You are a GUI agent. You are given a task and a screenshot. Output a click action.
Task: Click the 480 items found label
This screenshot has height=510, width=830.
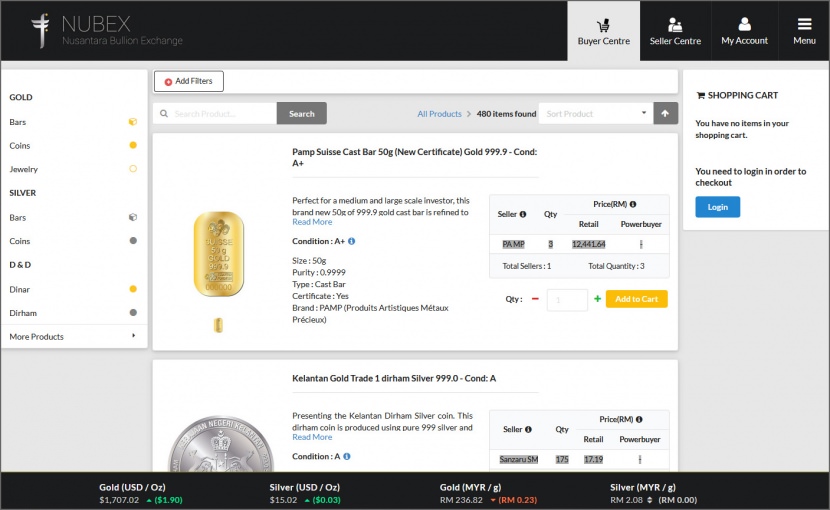tap(506, 114)
